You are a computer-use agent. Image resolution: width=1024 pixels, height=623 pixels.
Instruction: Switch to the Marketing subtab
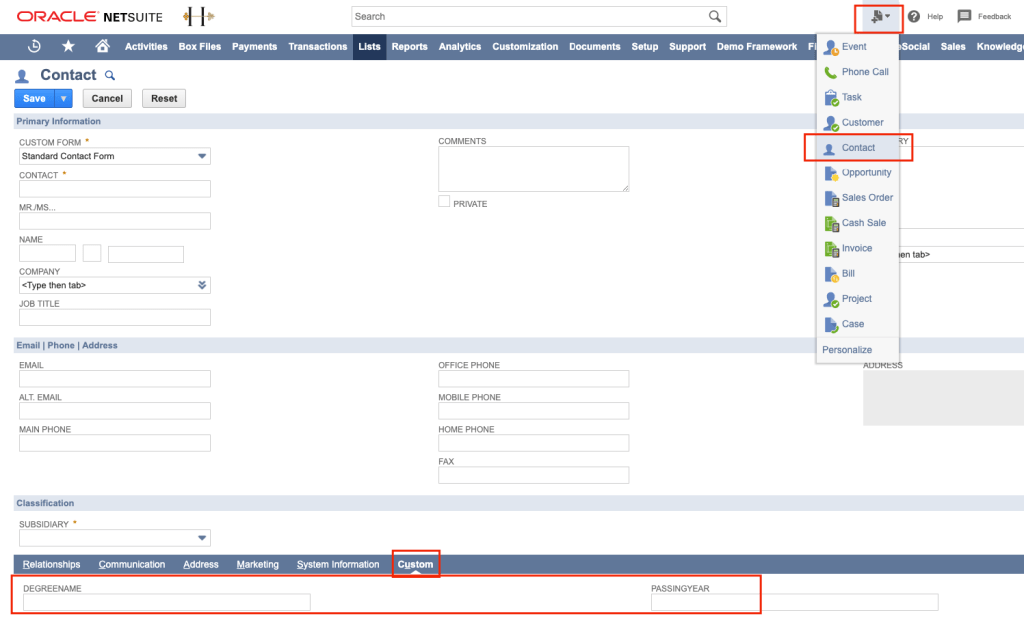pyautogui.click(x=257, y=563)
